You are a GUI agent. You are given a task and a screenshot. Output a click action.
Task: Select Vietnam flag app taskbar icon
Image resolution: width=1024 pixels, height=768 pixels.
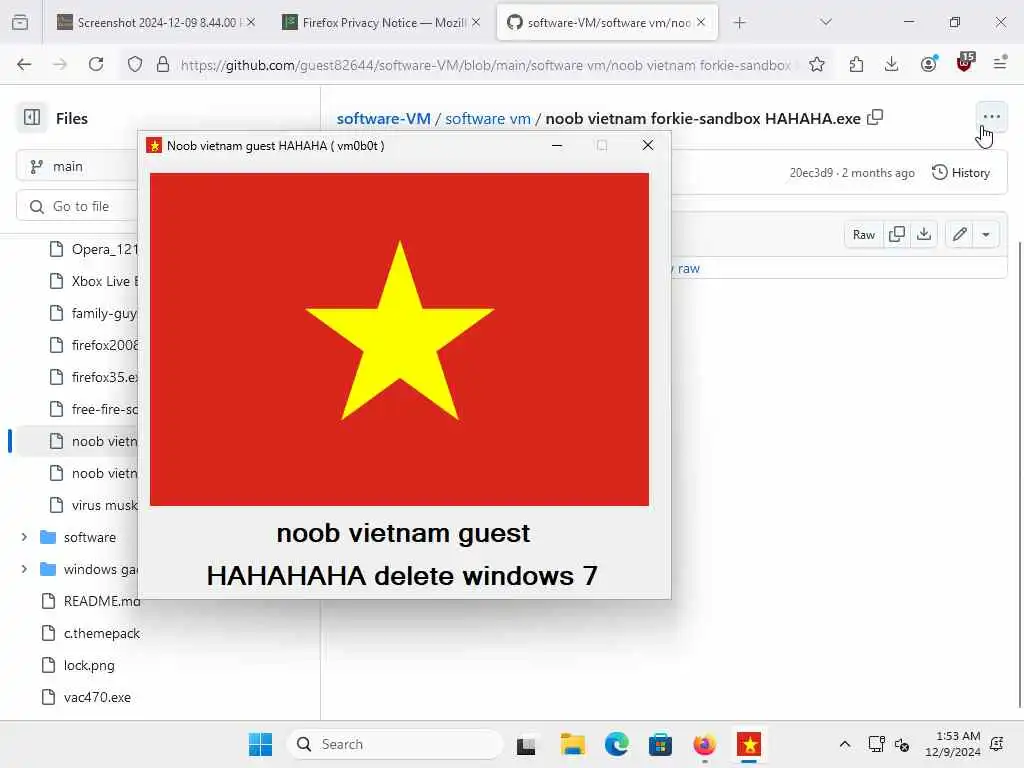point(749,744)
